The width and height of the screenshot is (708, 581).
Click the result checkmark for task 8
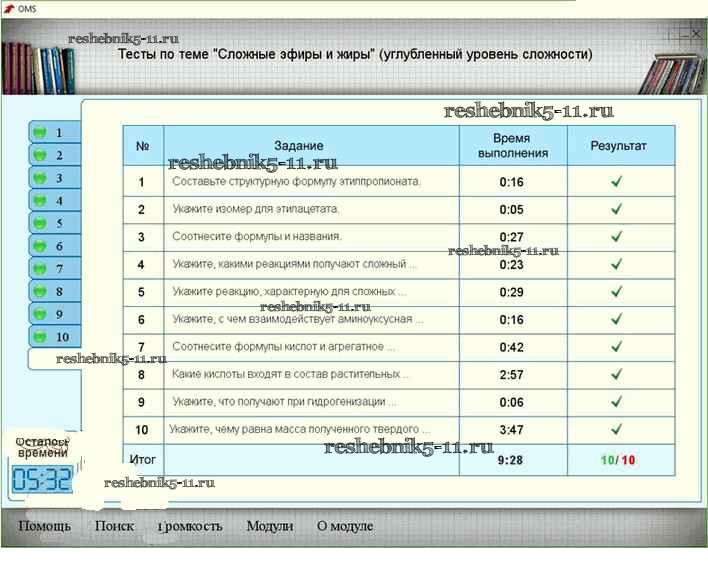click(617, 374)
